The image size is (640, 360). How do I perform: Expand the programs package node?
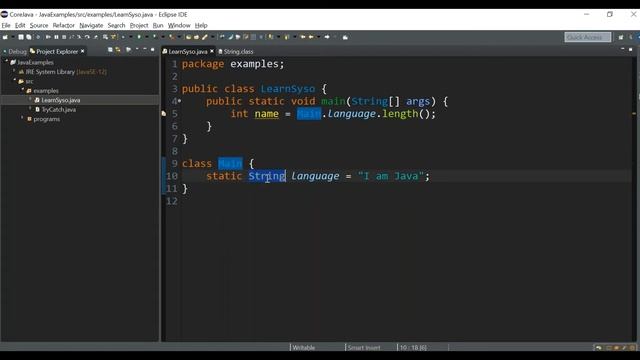pos(22,118)
